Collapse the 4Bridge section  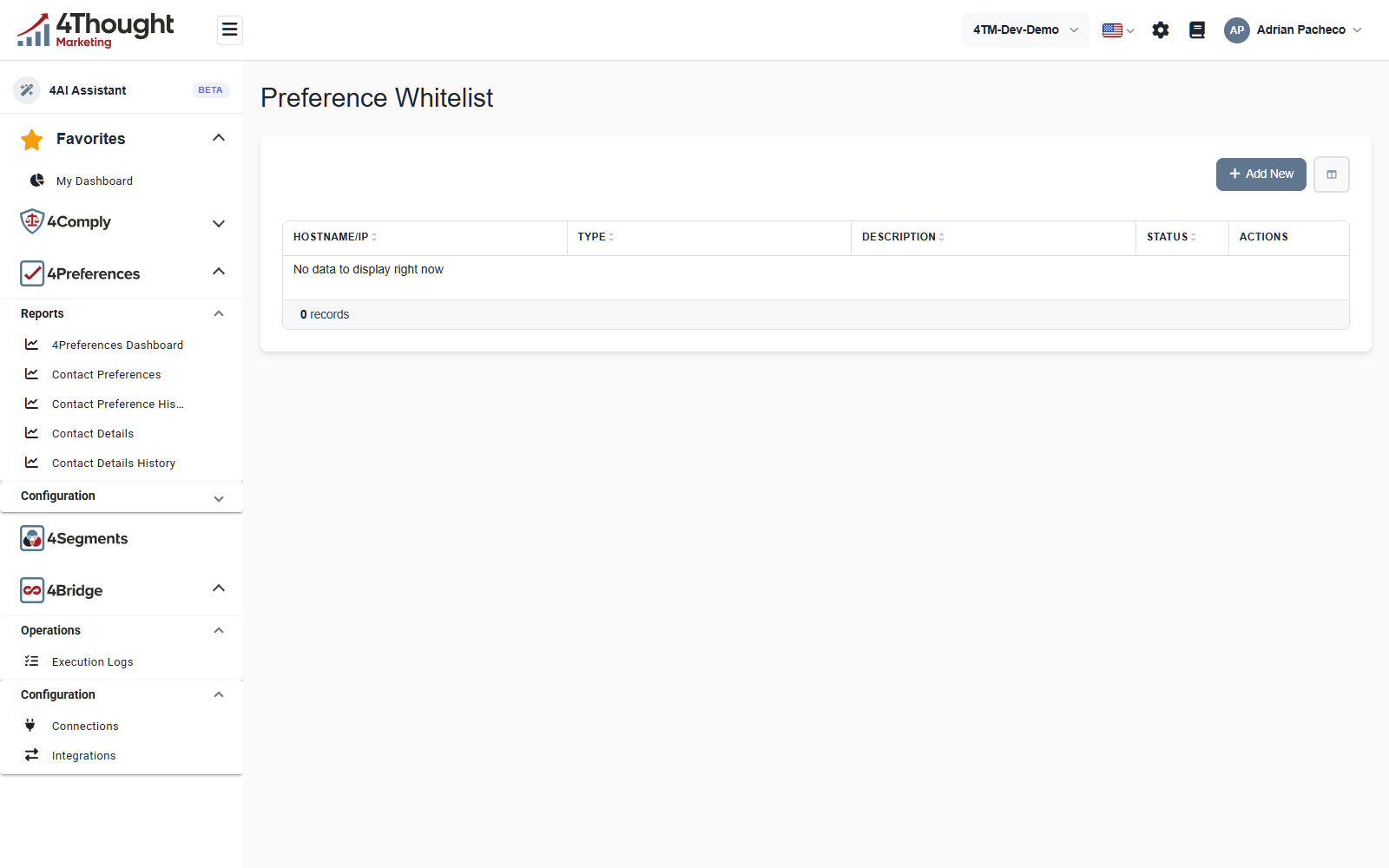(219, 589)
